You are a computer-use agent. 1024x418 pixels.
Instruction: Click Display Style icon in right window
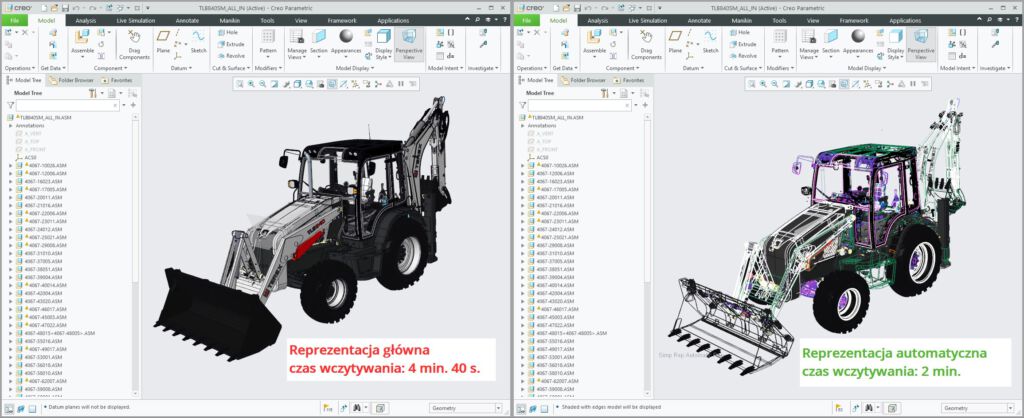(895, 37)
